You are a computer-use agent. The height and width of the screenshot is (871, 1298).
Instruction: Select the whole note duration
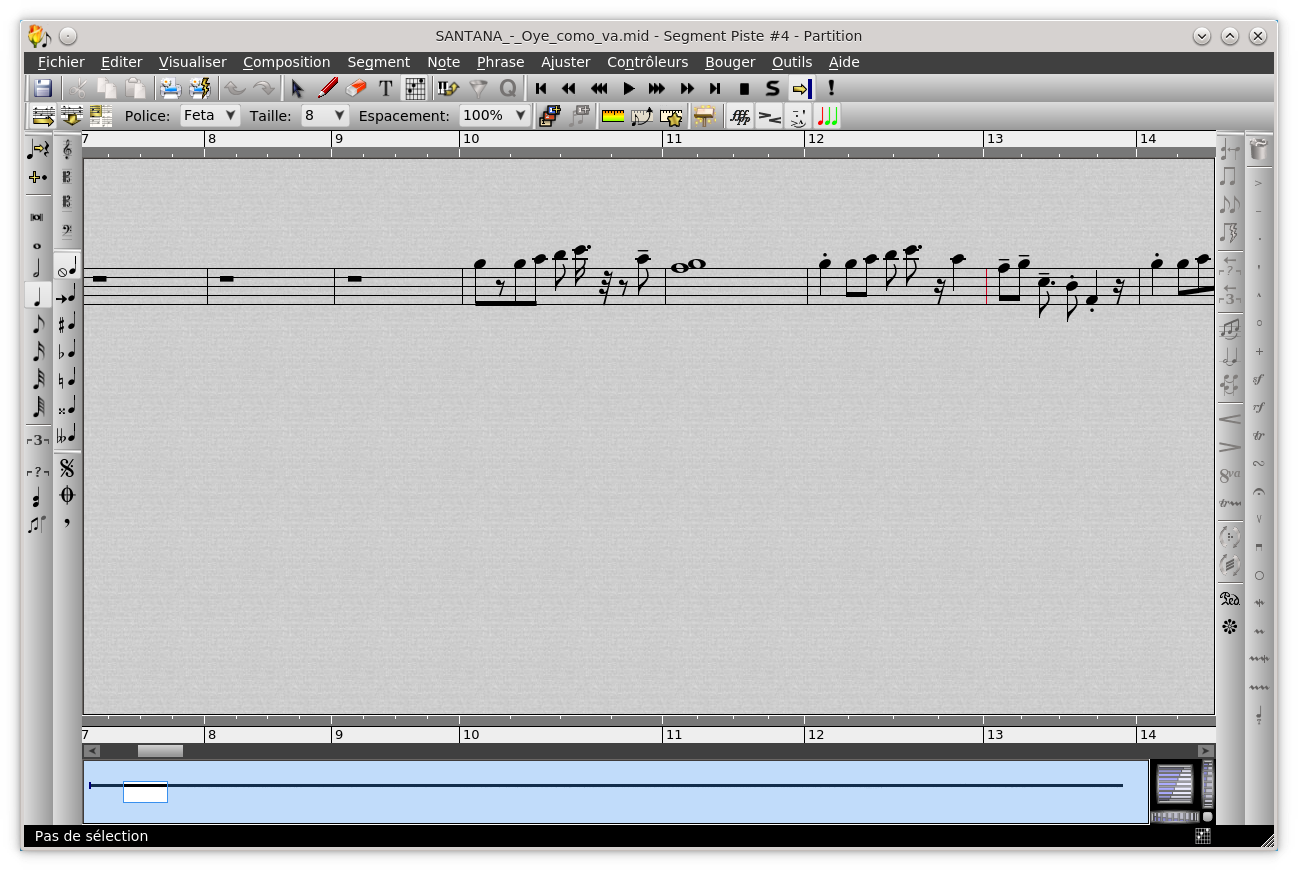click(x=38, y=245)
